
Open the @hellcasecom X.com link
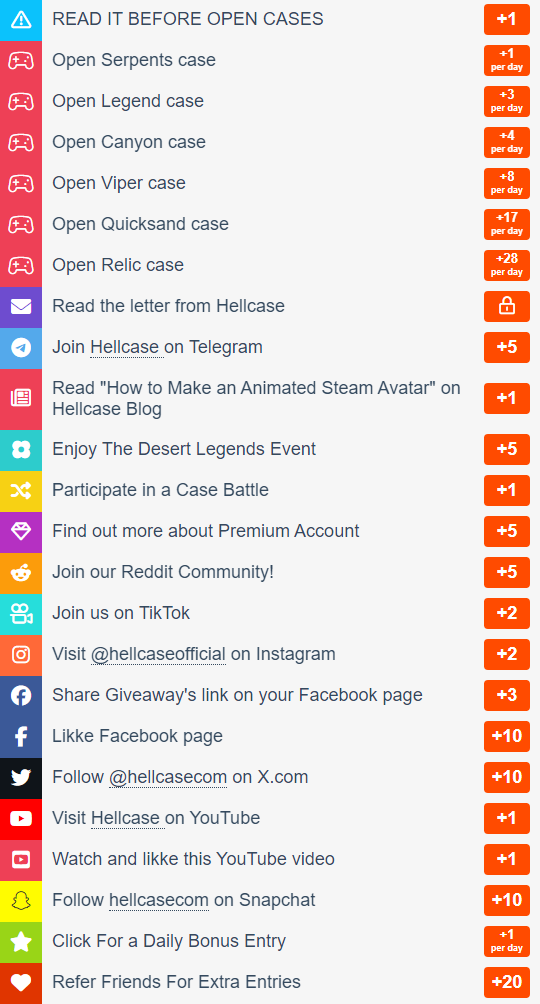pyautogui.click(x=168, y=777)
